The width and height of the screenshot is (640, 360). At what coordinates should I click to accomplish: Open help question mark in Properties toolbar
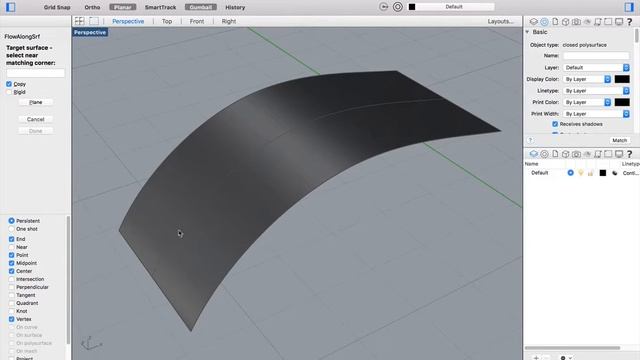pos(629,22)
